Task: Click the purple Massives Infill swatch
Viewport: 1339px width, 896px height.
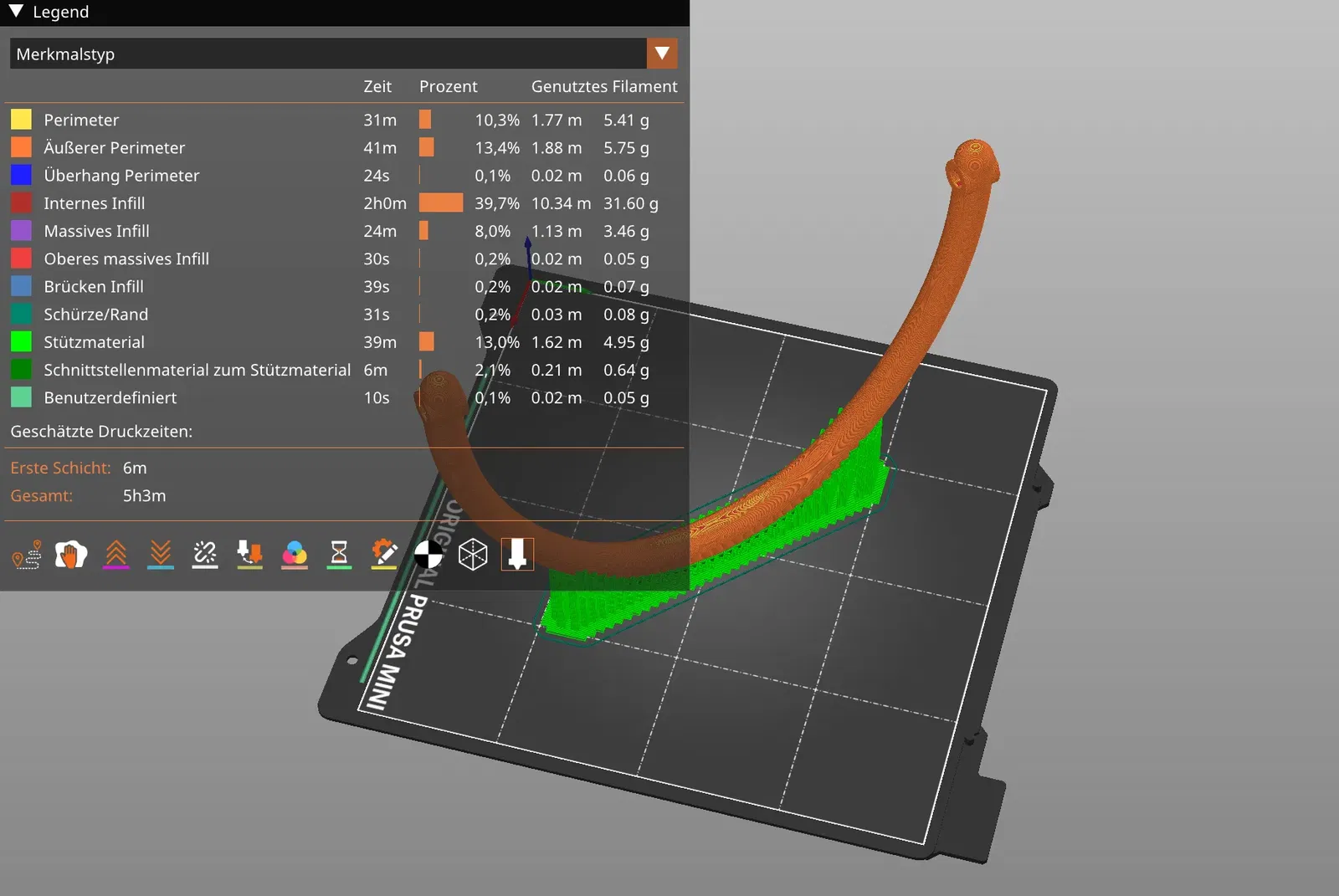Action: (x=21, y=231)
